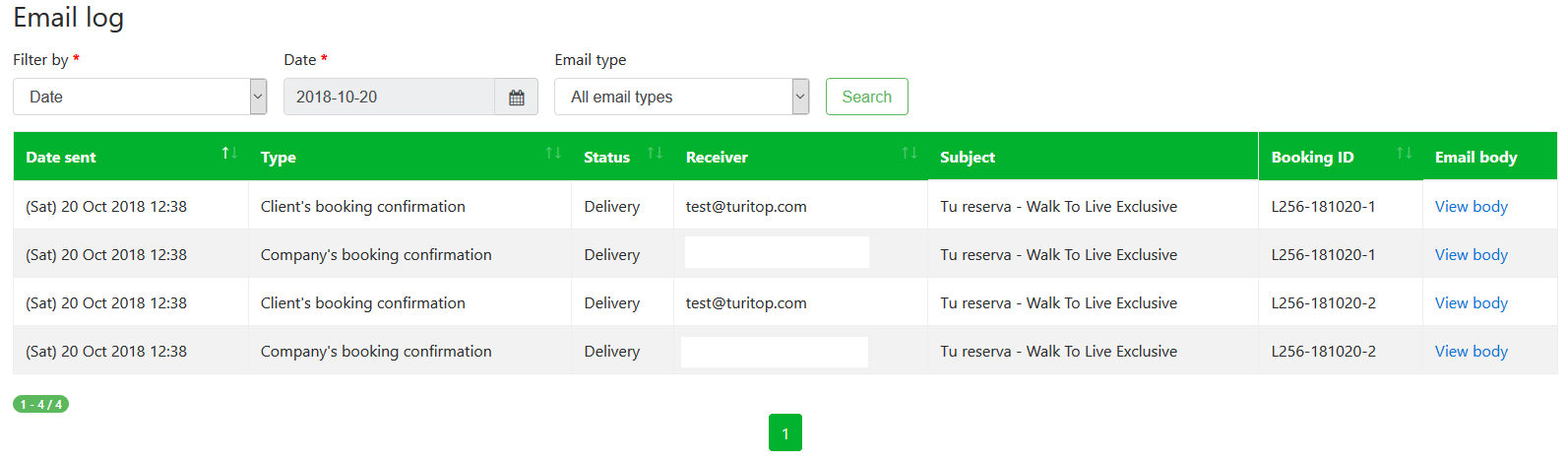The width and height of the screenshot is (1568, 462).
Task: View body of fourth email row
Action: point(1471,352)
